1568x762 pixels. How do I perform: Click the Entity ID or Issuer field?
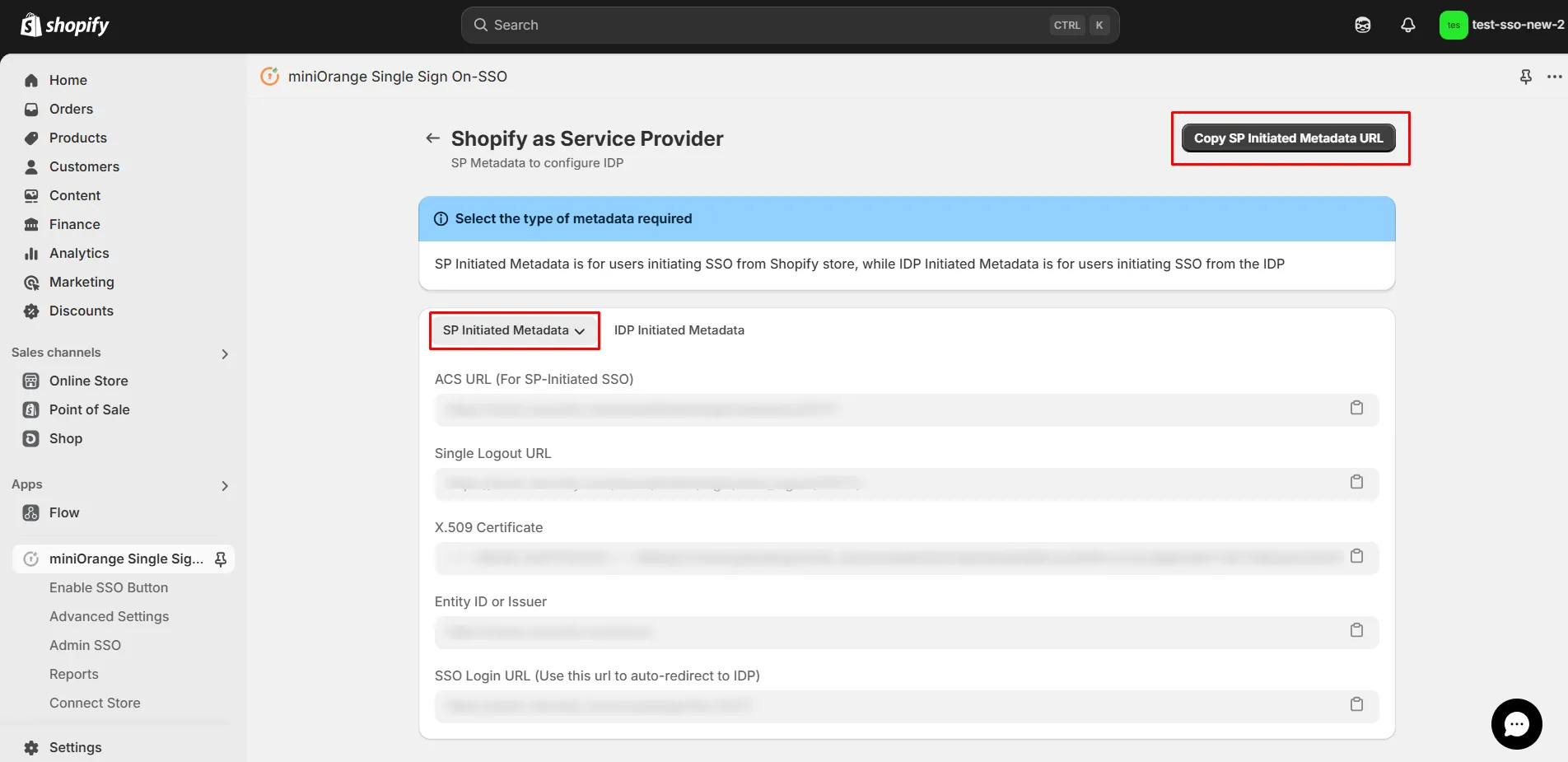click(906, 632)
